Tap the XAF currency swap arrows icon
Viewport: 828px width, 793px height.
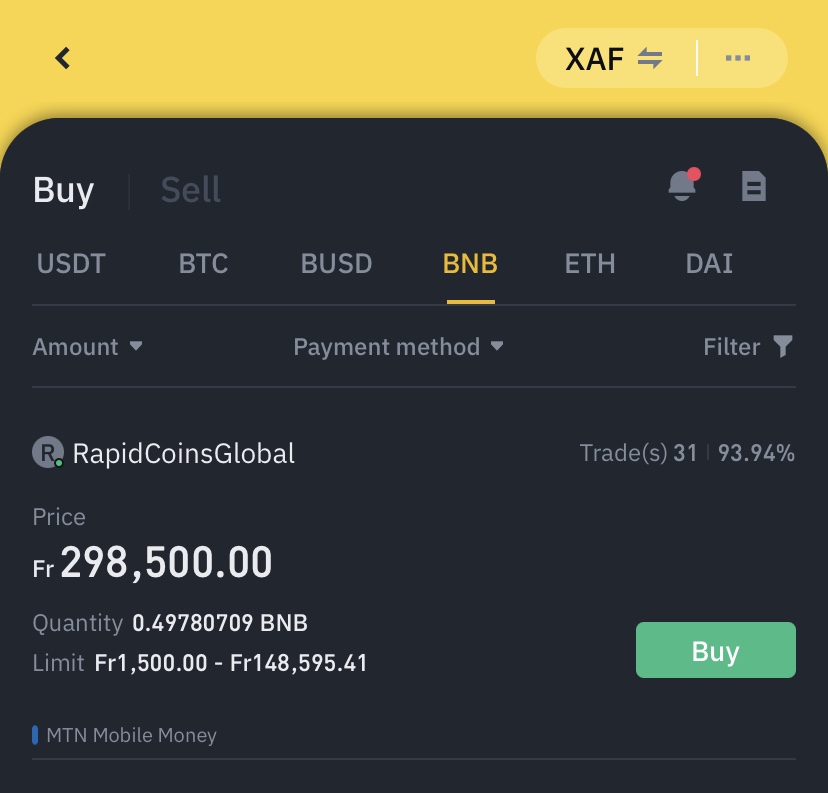click(651, 59)
